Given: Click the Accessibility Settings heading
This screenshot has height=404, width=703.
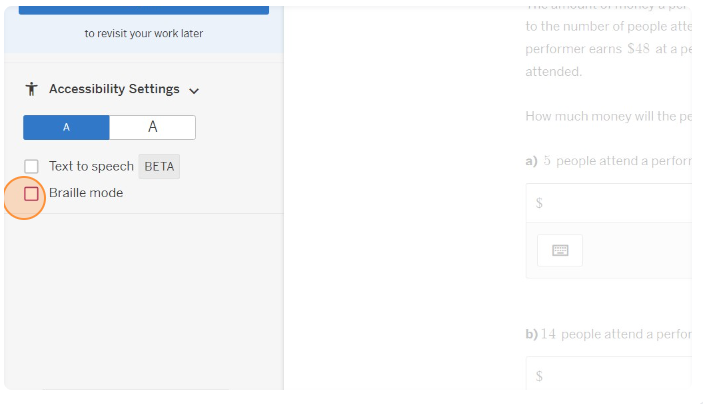Looking at the screenshot, I should coord(114,89).
